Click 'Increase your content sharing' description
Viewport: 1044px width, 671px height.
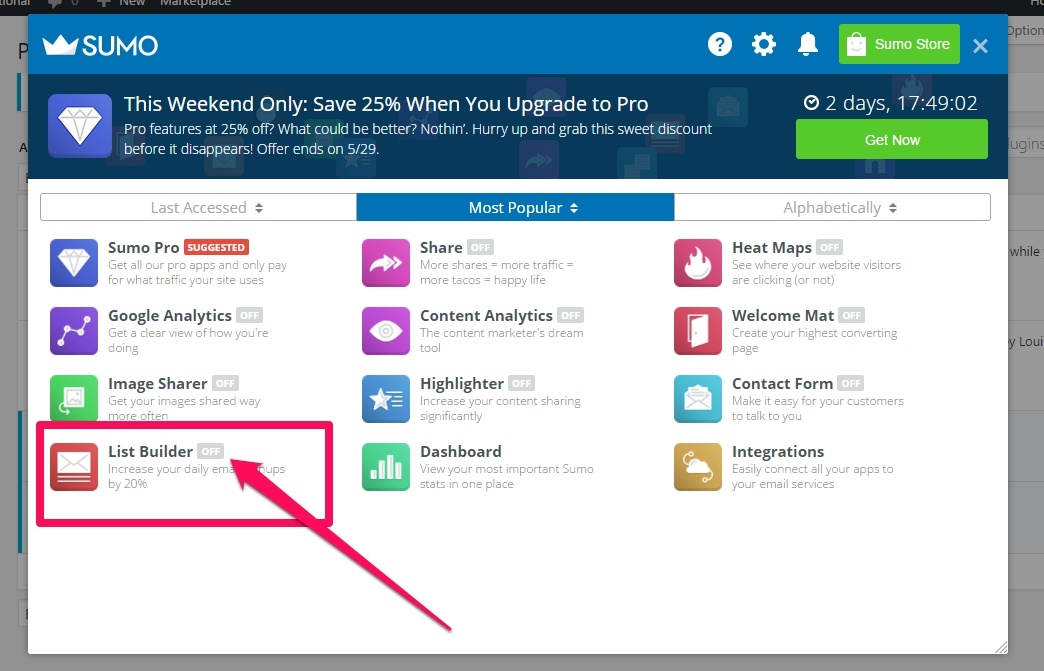point(500,408)
